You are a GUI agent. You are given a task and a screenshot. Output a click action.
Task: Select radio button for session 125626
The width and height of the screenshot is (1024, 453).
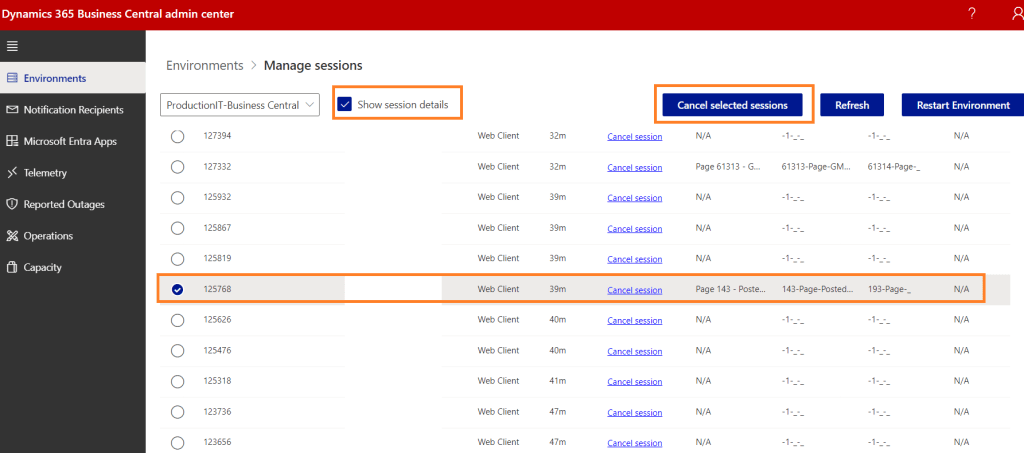coord(177,320)
